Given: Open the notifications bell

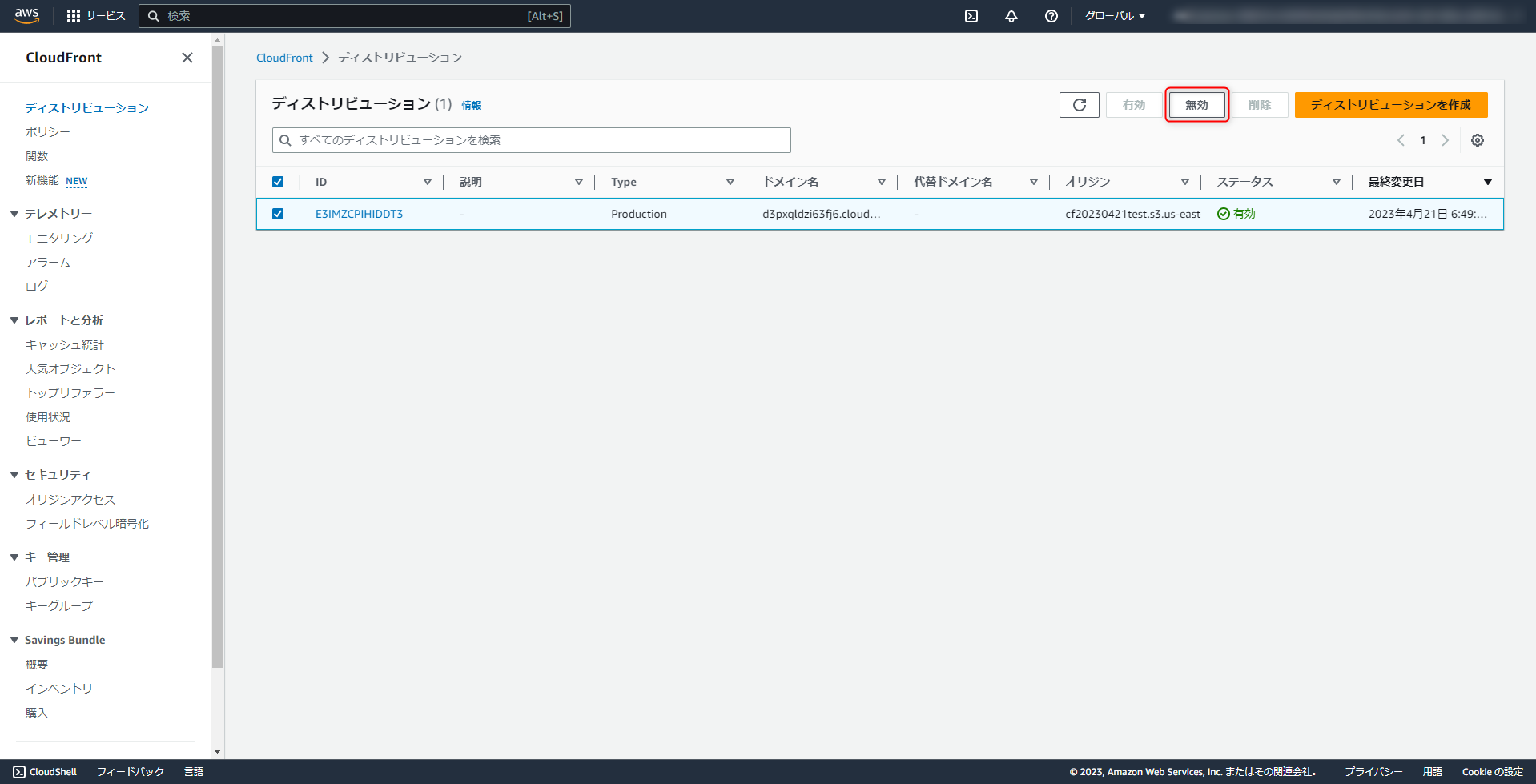Looking at the screenshot, I should tap(1011, 16).
